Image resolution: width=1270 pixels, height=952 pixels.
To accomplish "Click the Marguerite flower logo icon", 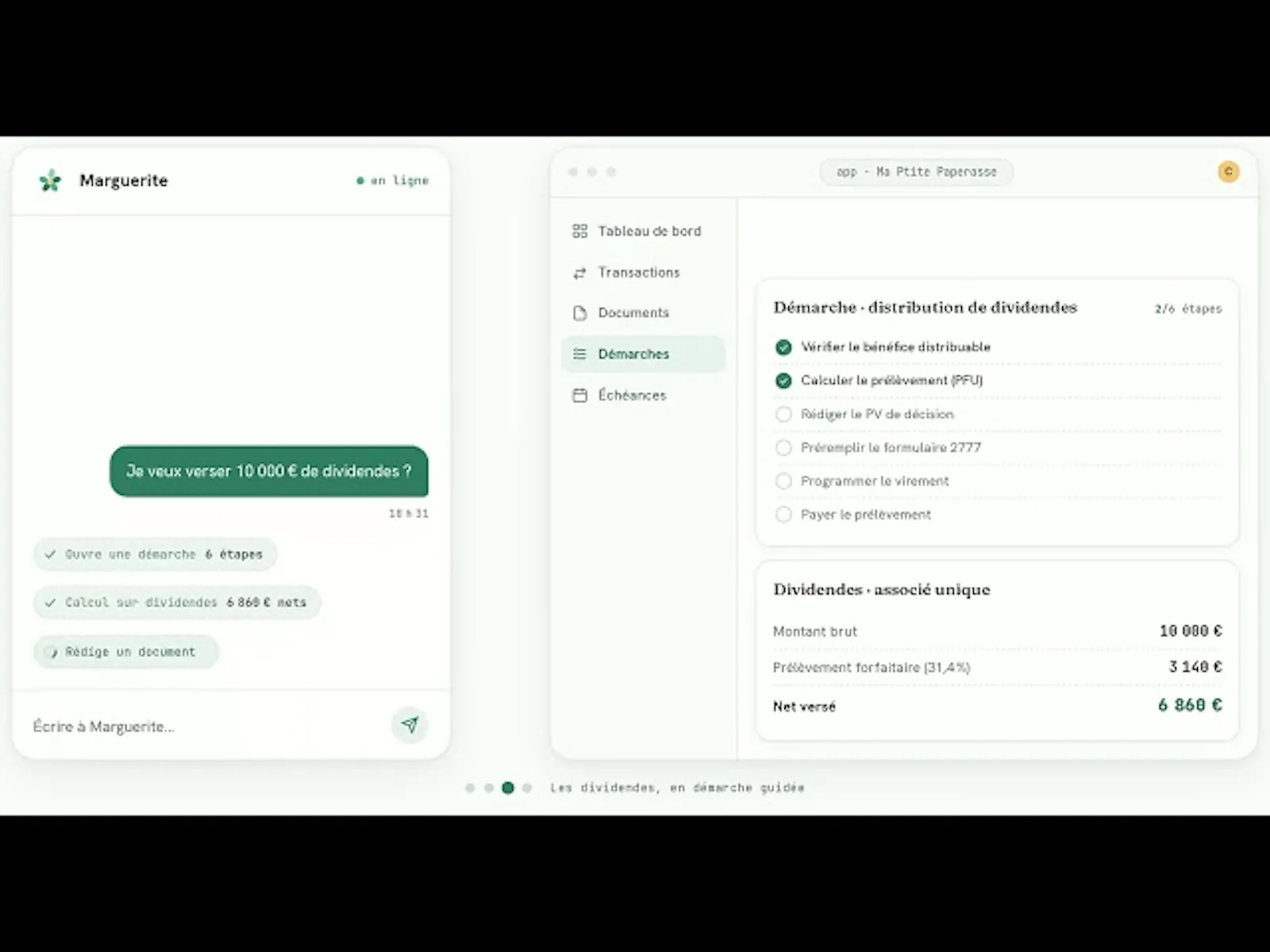I will 50,181.
